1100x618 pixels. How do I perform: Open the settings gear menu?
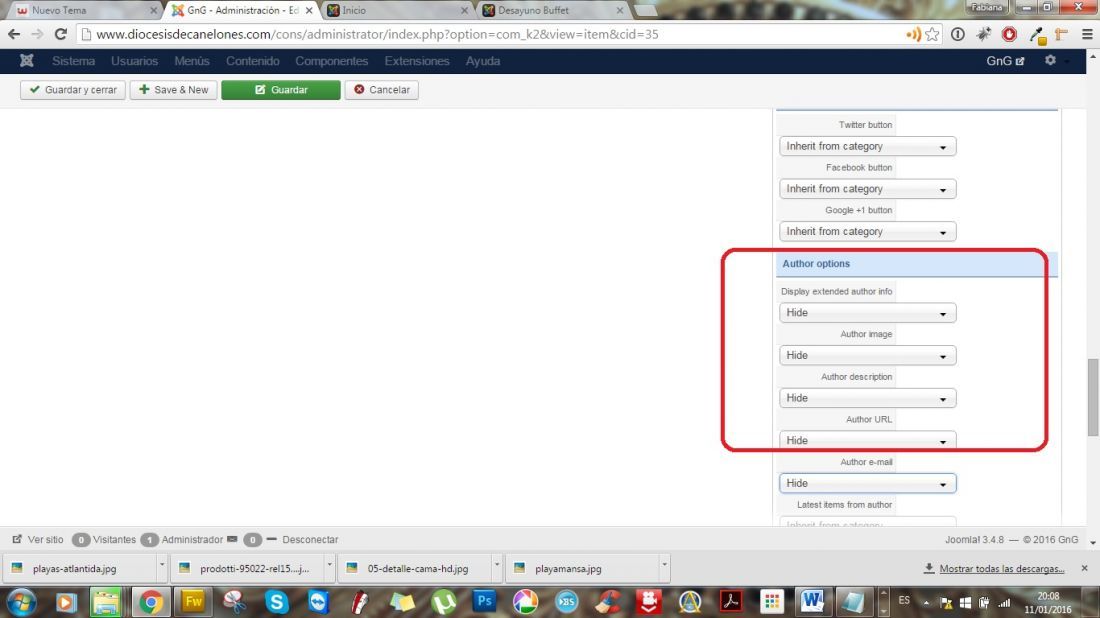click(1050, 60)
